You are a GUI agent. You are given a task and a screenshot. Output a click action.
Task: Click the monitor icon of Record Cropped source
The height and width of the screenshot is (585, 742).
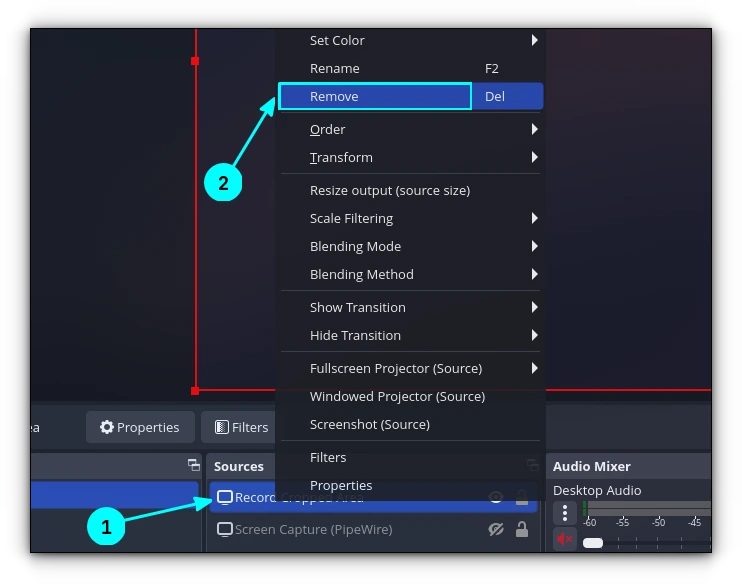pyautogui.click(x=224, y=497)
